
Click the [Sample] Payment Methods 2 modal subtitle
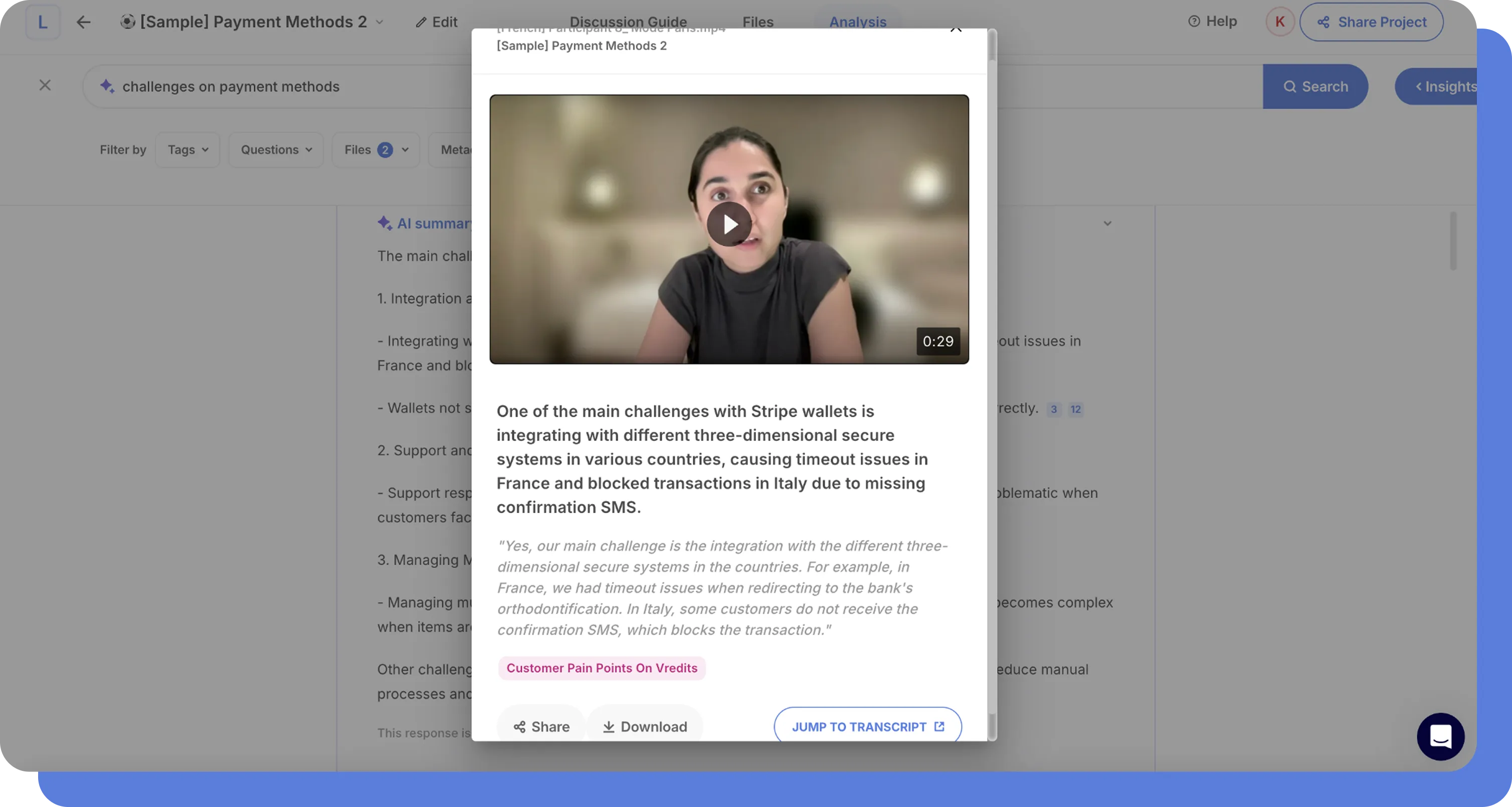point(582,46)
